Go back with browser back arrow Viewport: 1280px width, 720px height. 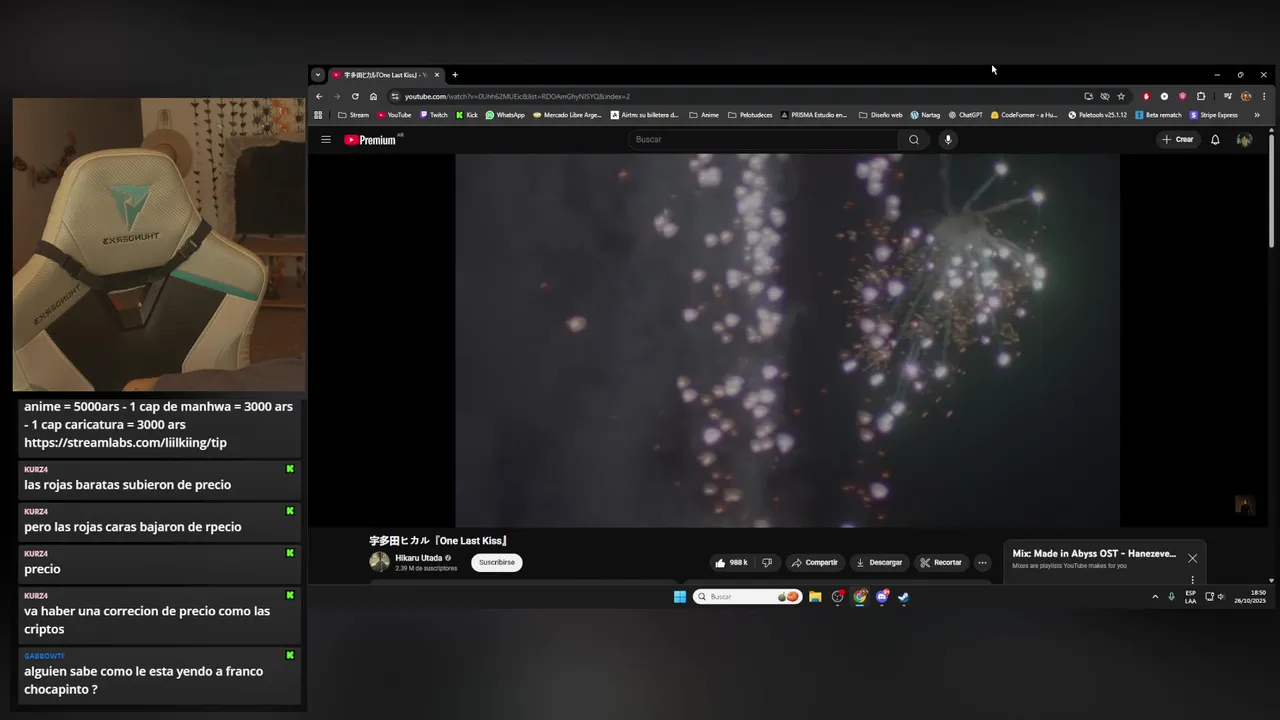(319, 96)
